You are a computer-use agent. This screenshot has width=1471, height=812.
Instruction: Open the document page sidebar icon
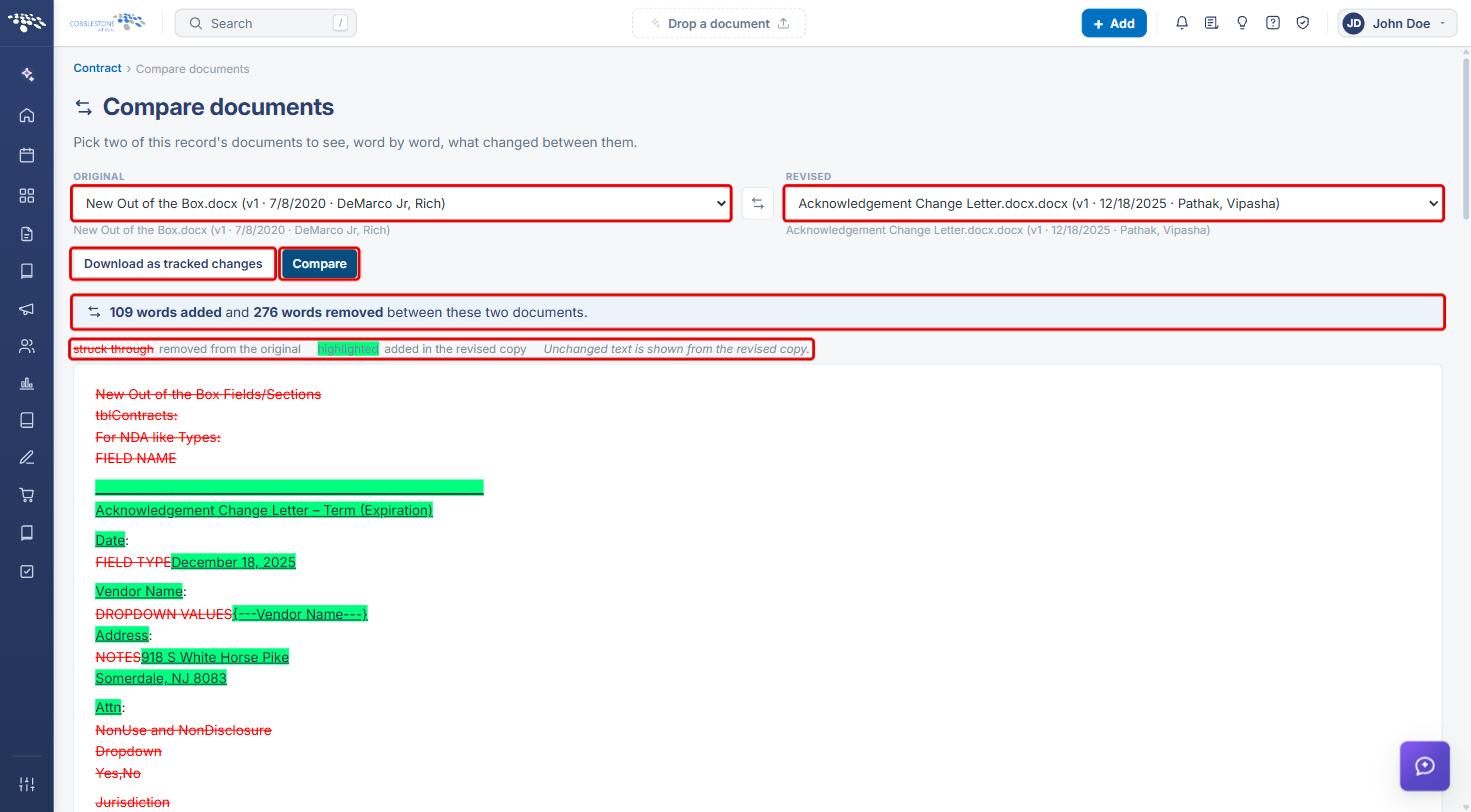tap(27, 234)
